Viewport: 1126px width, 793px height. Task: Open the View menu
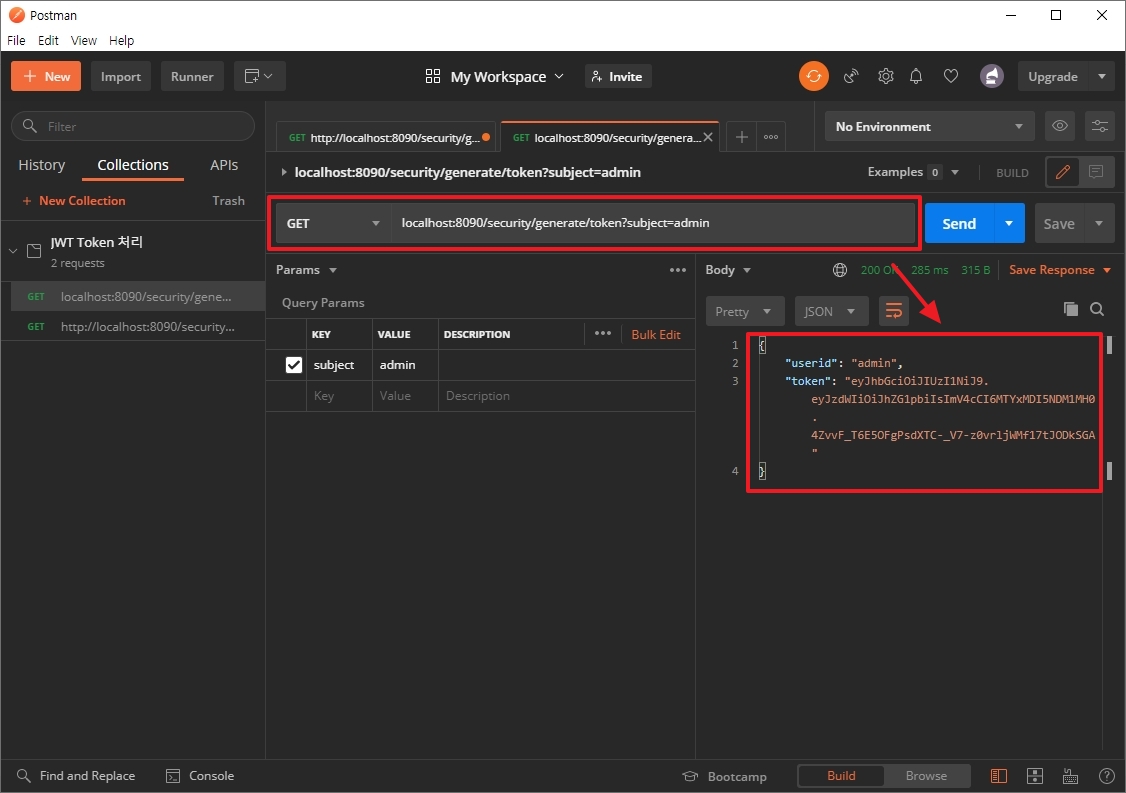point(83,40)
